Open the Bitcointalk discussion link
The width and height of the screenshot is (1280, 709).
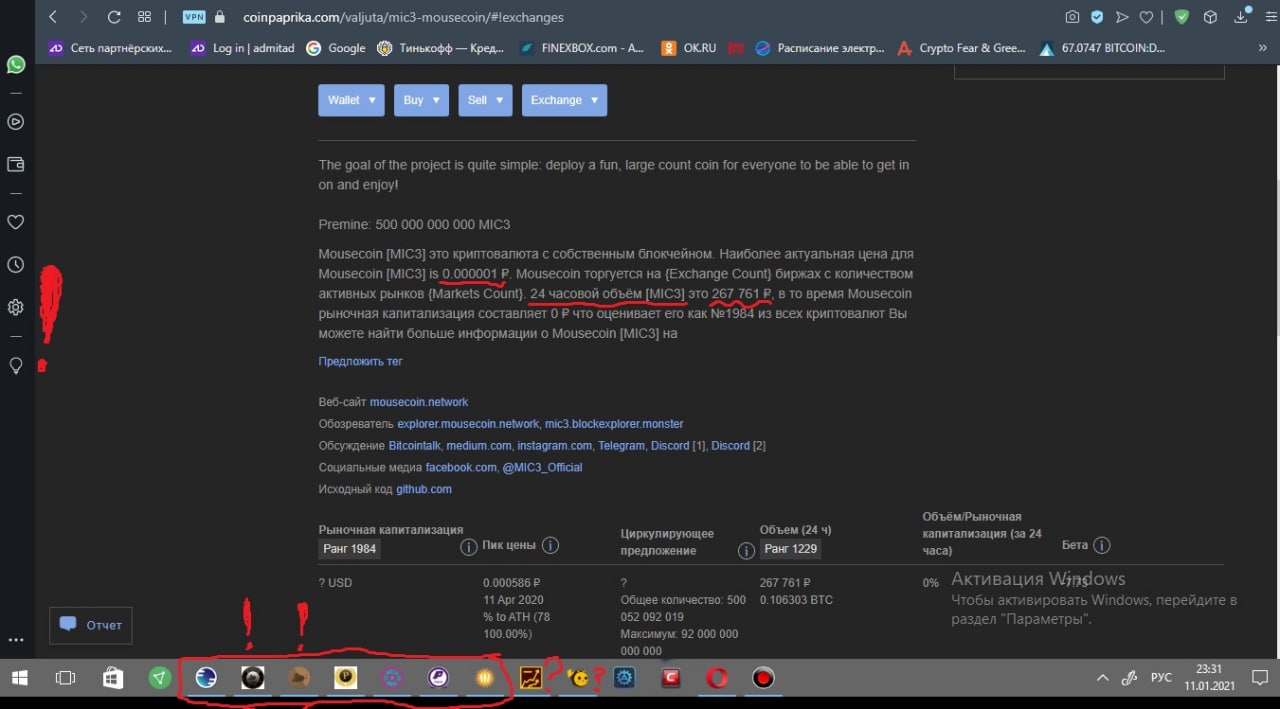coord(414,446)
